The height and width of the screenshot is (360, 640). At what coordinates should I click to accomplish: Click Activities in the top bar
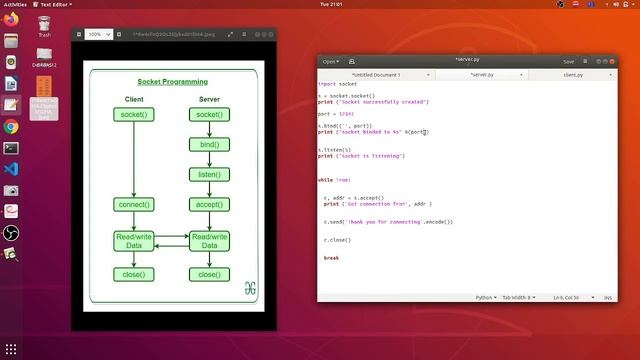(x=15, y=4)
